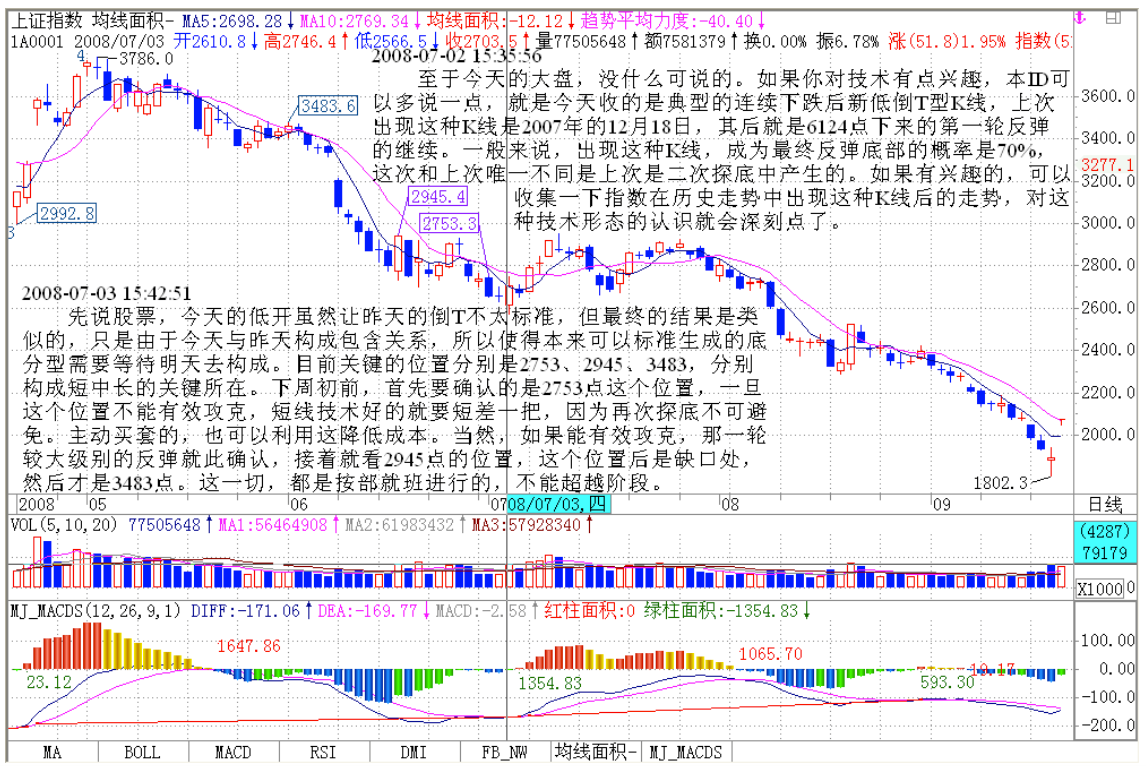Click the MA10:2769.34 value in header
Screen dimensions: 1146x766
[x=354, y=21]
